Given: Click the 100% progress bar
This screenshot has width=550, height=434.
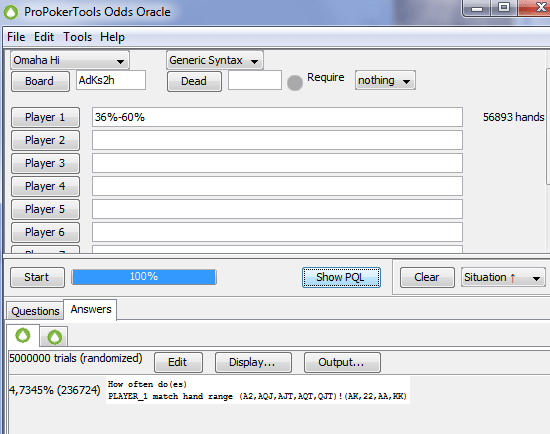Looking at the screenshot, I should [x=144, y=277].
